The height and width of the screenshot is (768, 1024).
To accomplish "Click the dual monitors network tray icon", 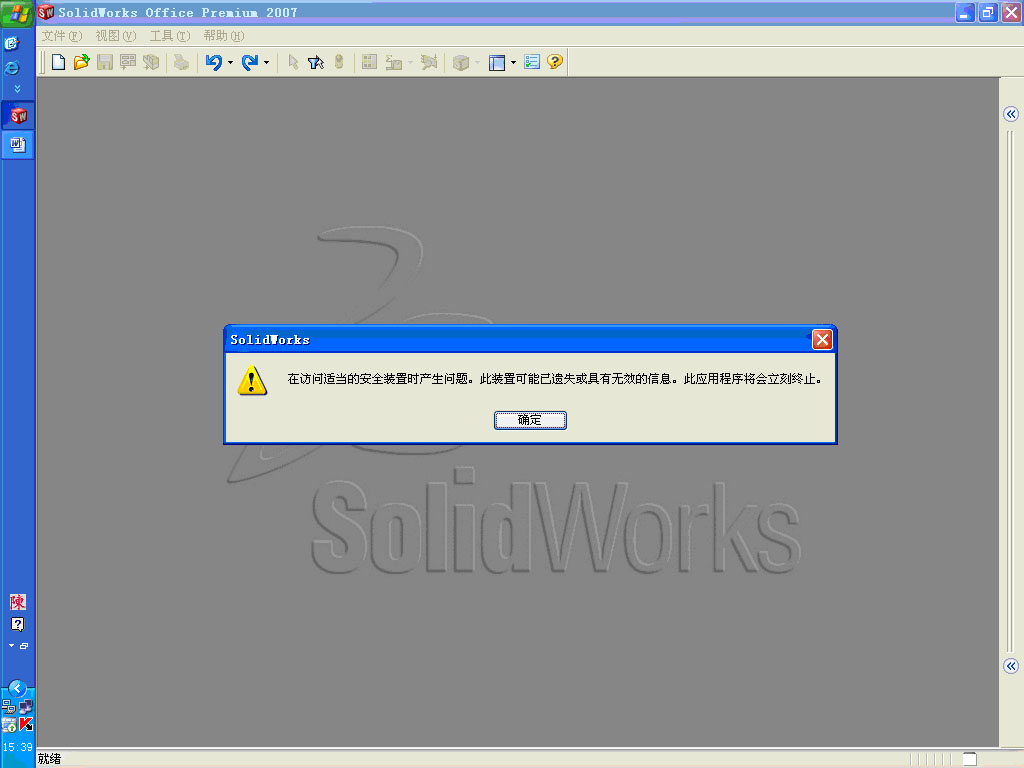I will point(26,706).
